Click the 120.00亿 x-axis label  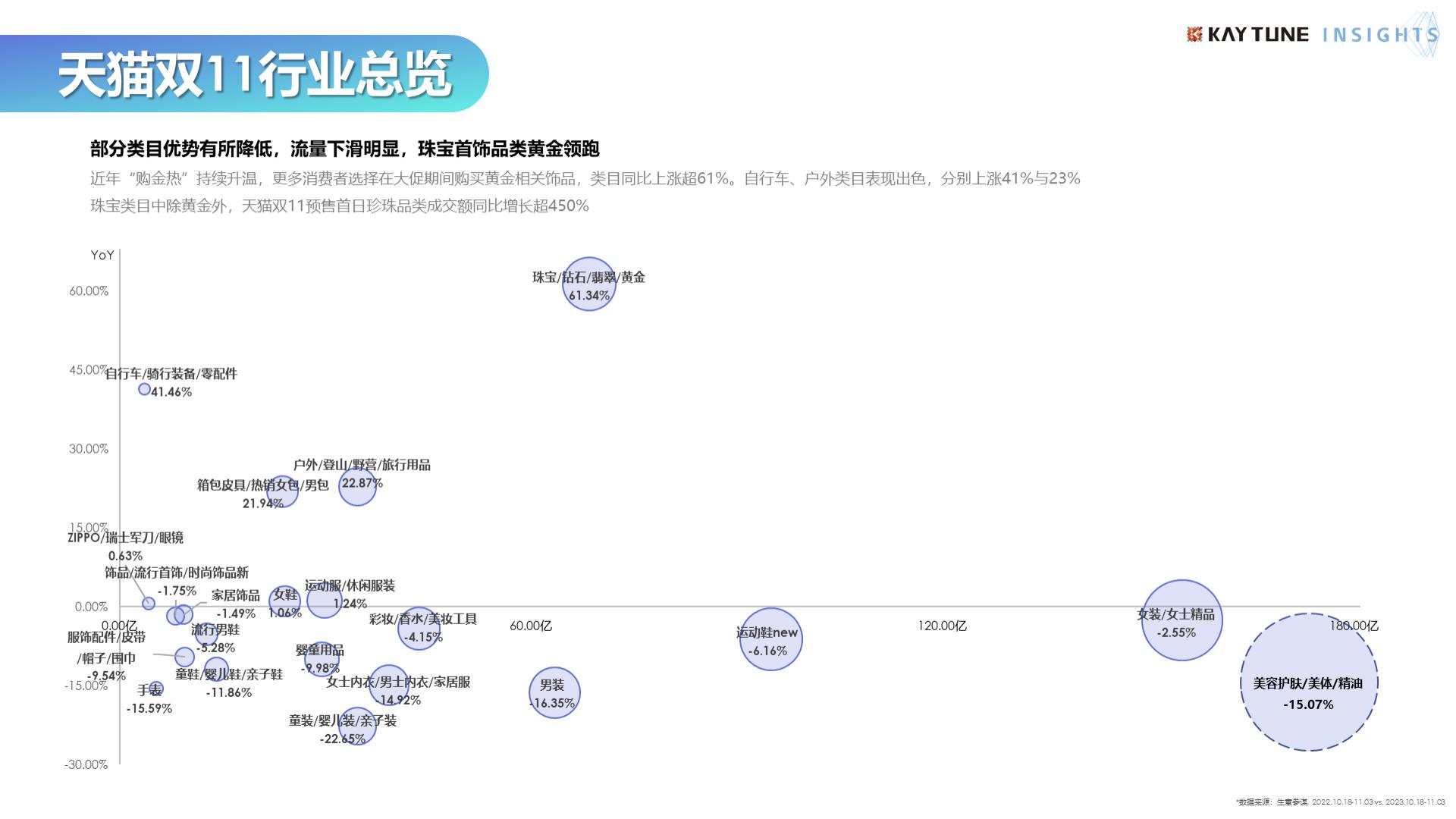(943, 626)
